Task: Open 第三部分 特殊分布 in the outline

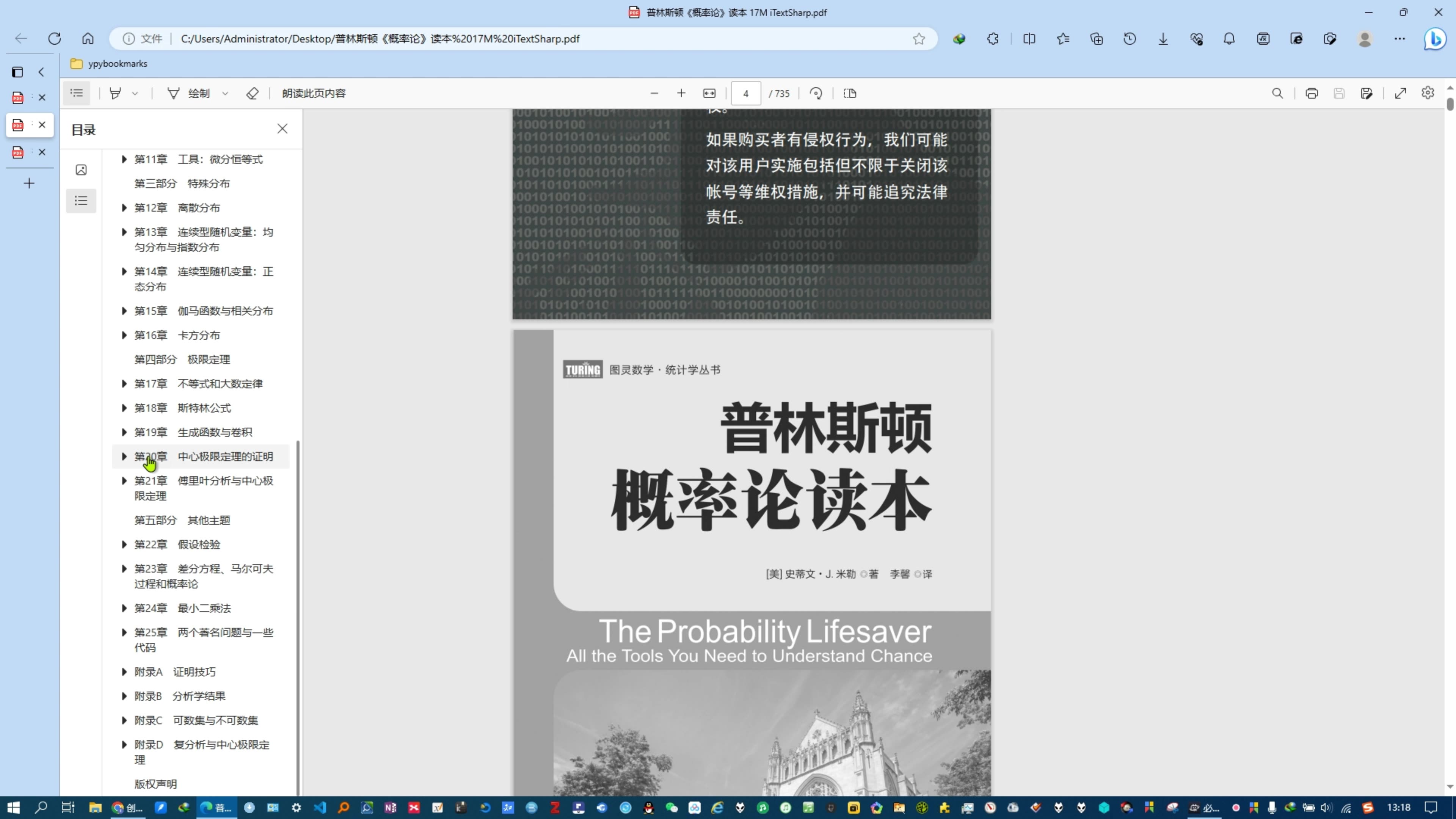Action: 182,184
